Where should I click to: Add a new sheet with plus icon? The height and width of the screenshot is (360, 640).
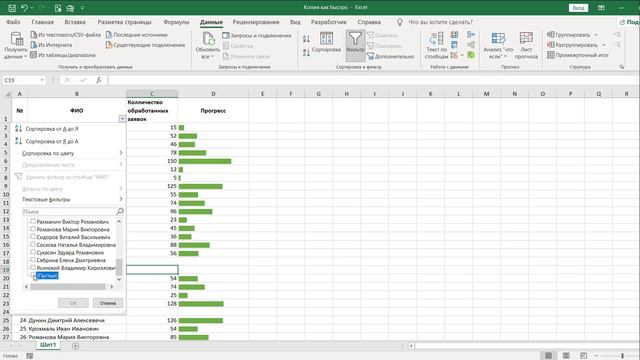click(x=76, y=346)
